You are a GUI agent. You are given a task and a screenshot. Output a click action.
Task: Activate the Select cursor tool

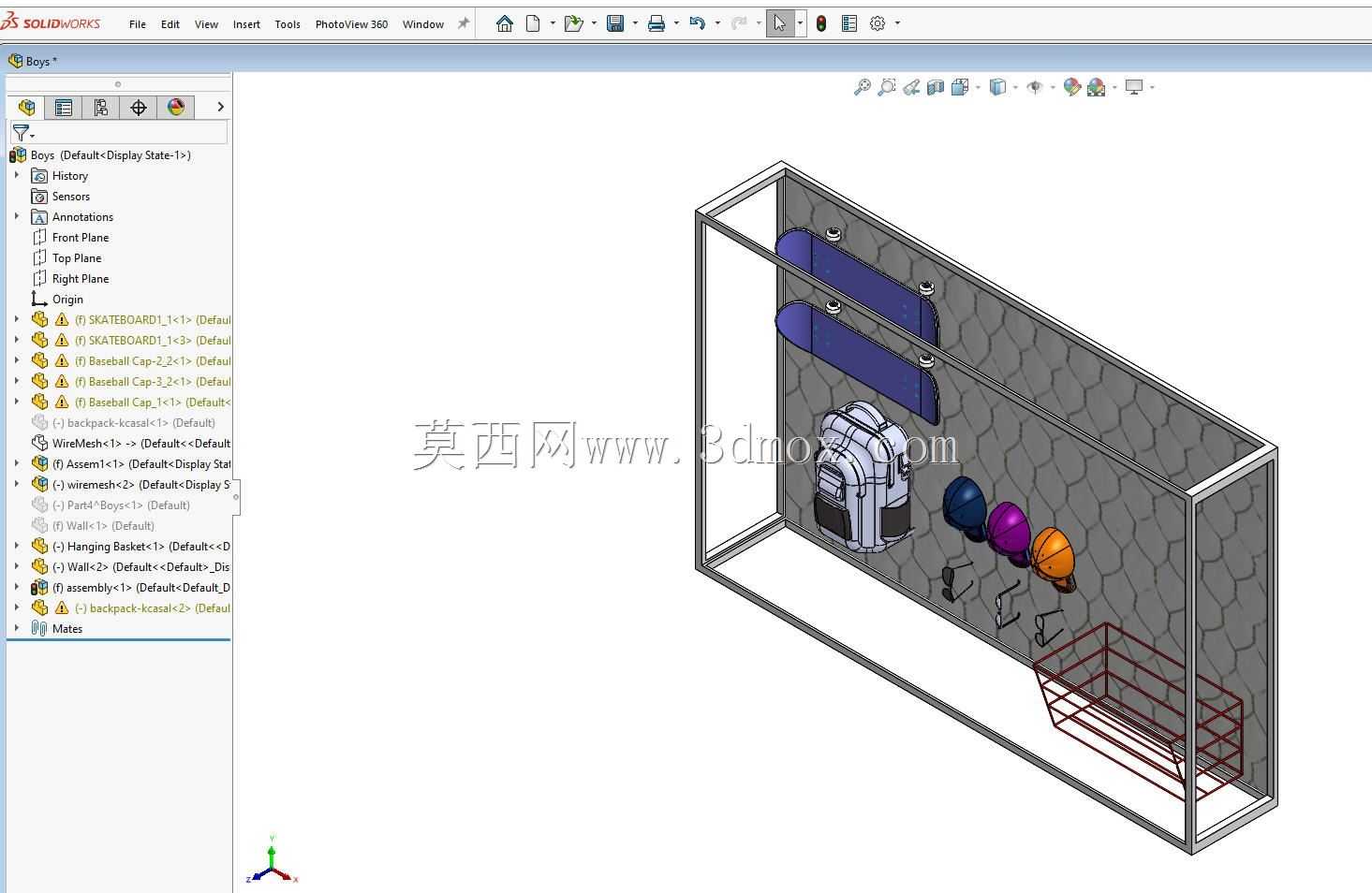(x=779, y=23)
